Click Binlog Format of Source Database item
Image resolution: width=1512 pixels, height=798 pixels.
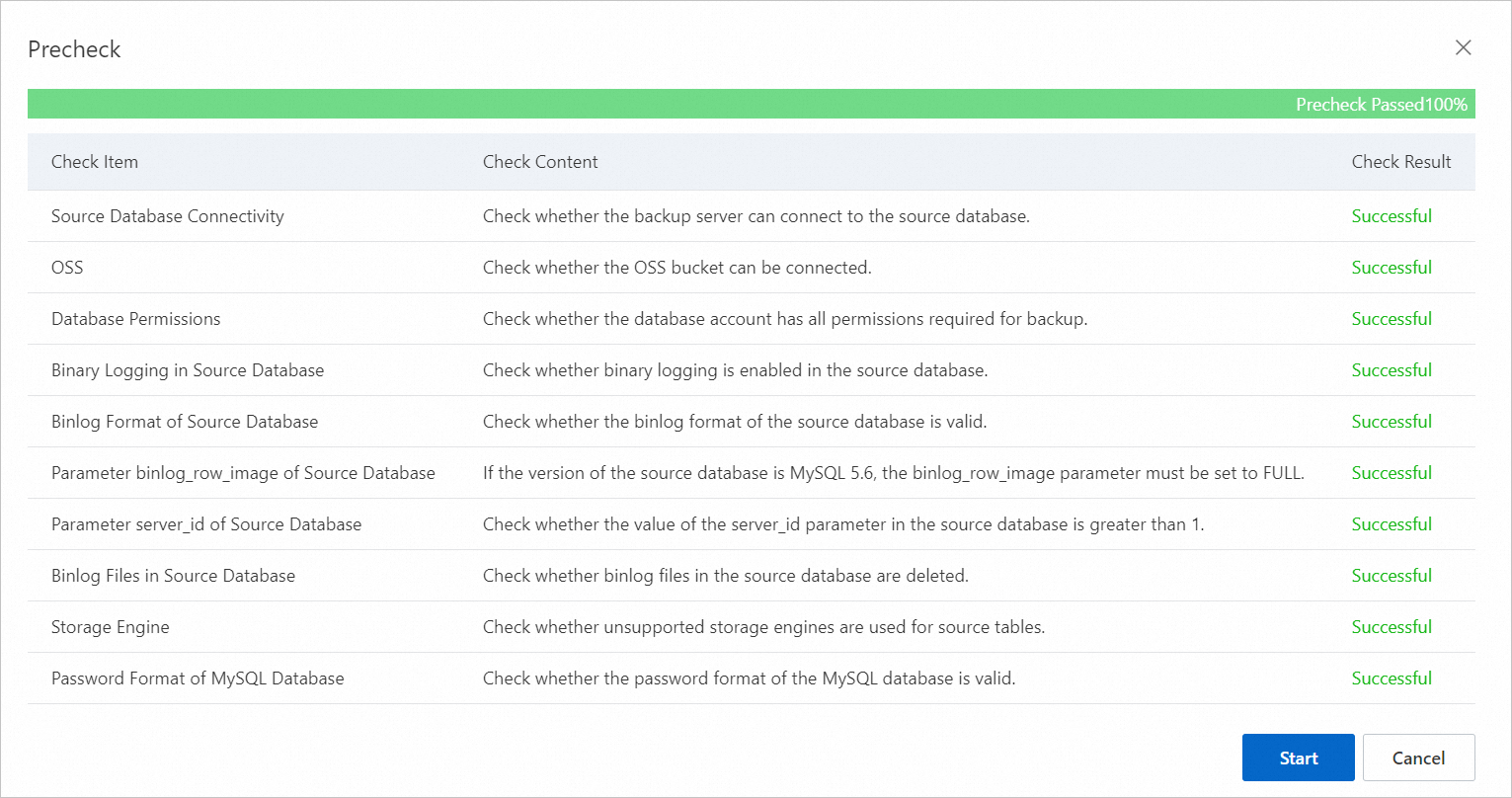pyautogui.click(x=185, y=422)
